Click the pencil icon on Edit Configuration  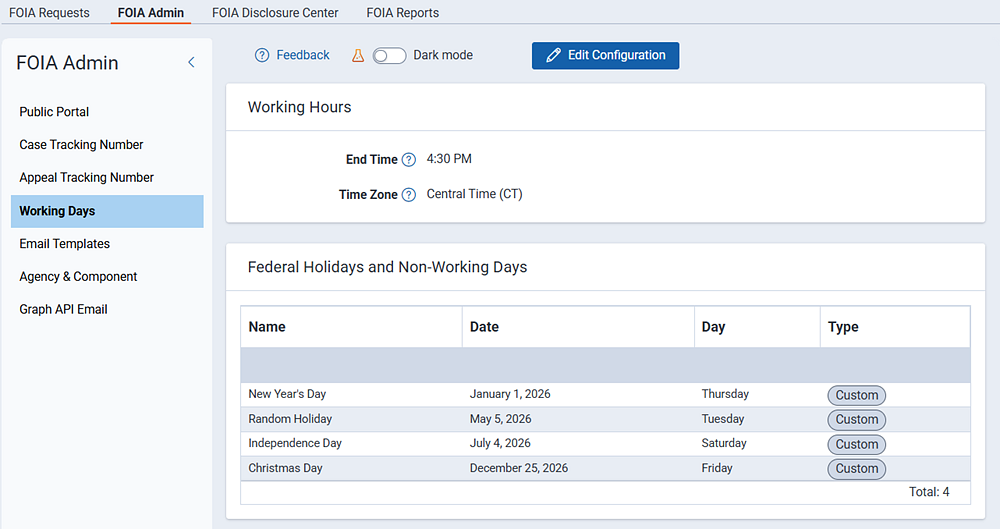pos(554,56)
